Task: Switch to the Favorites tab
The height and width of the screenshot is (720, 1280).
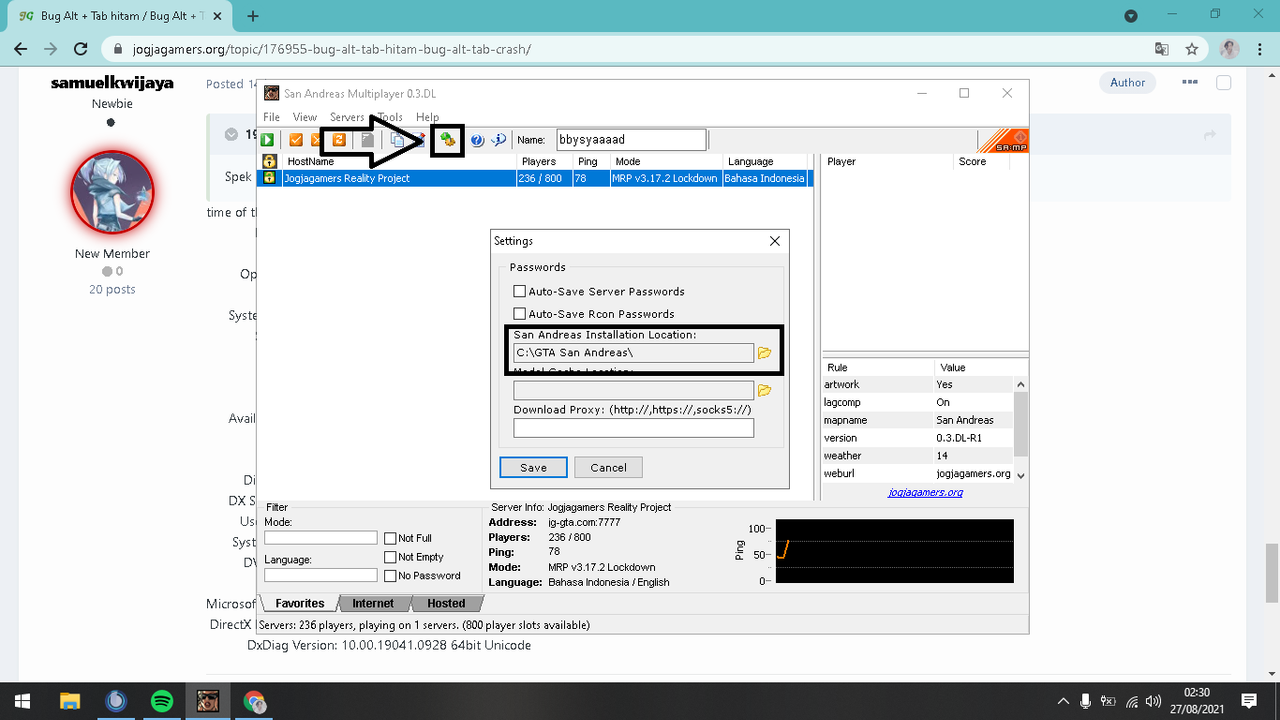Action: (299, 603)
